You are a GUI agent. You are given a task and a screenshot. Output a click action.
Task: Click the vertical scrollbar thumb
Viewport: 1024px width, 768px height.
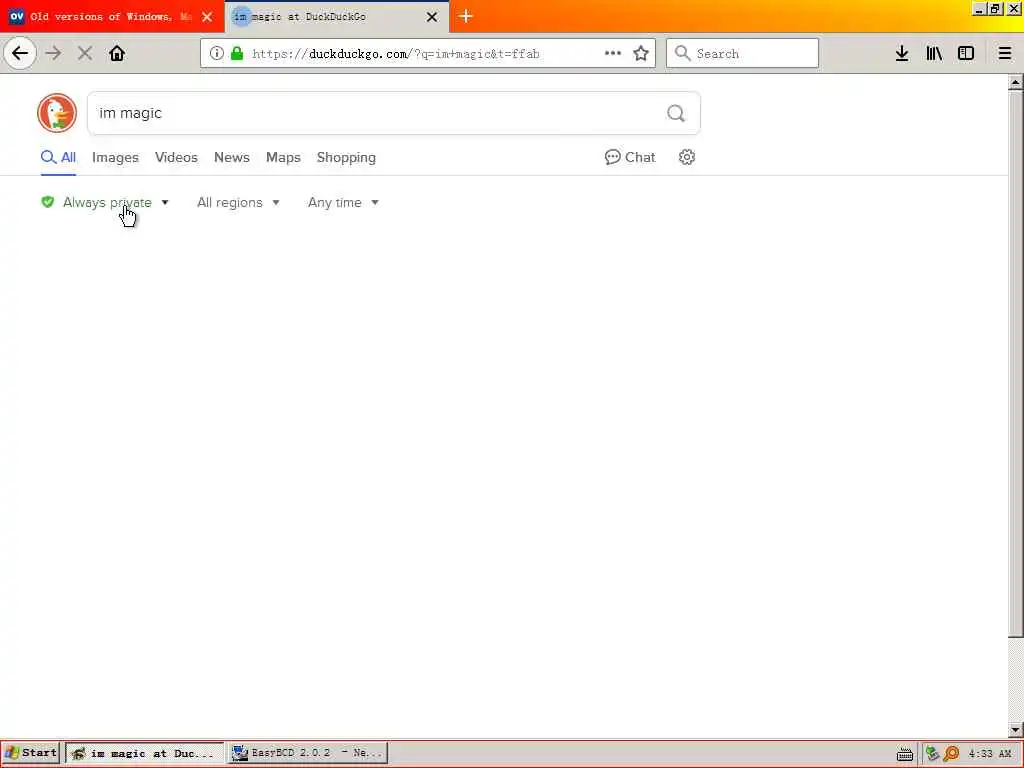click(x=1016, y=364)
